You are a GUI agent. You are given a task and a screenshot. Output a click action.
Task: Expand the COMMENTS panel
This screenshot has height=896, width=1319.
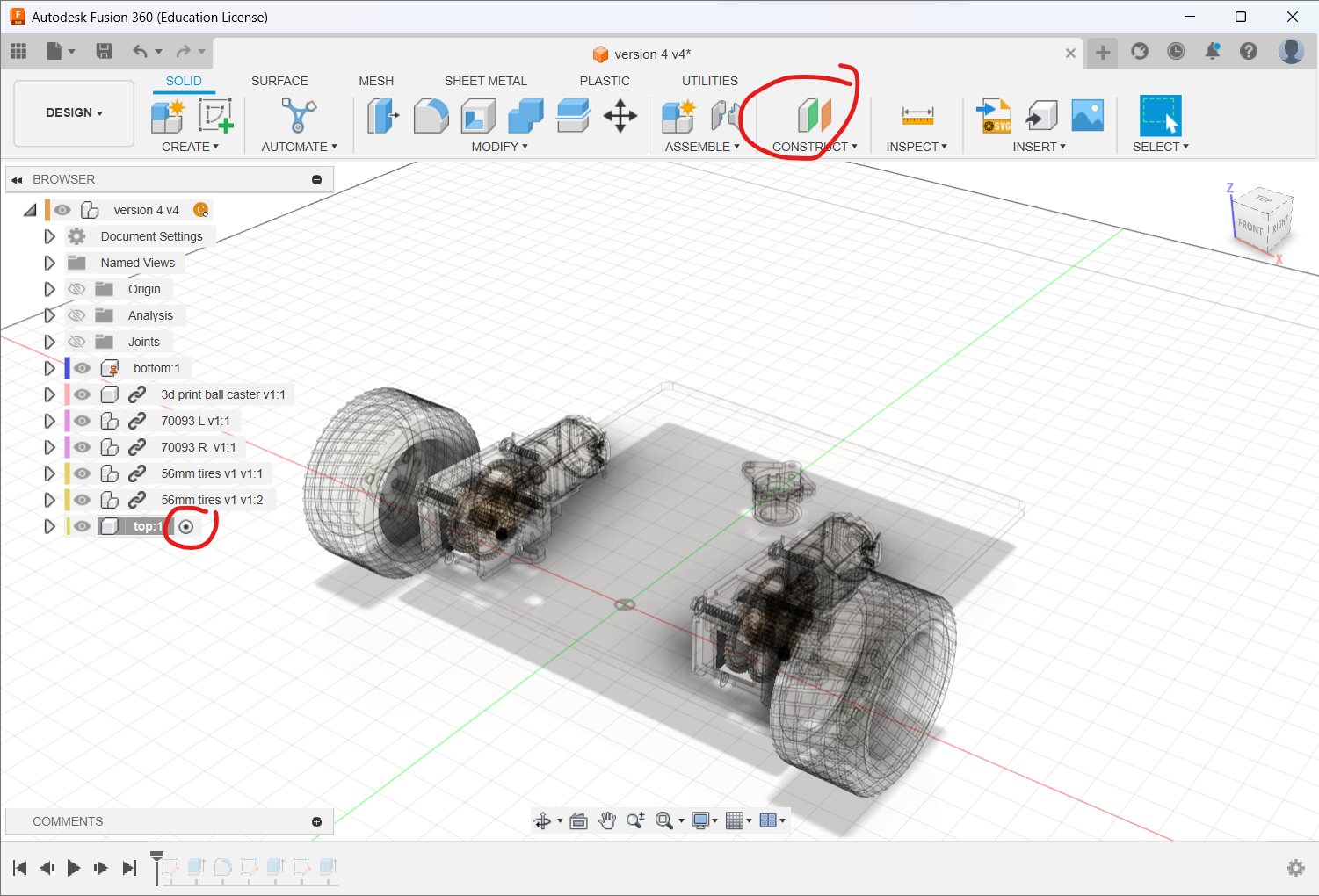point(316,821)
